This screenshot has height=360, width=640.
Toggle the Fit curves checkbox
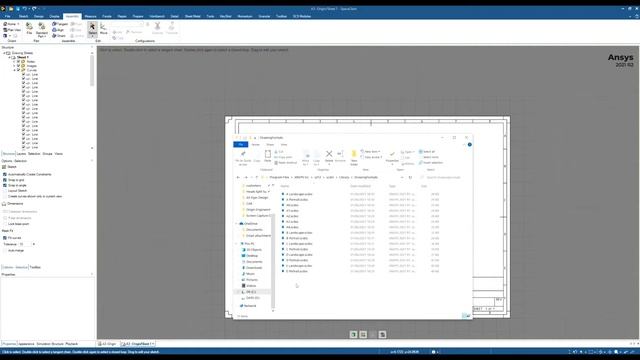click(x=5, y=238)
